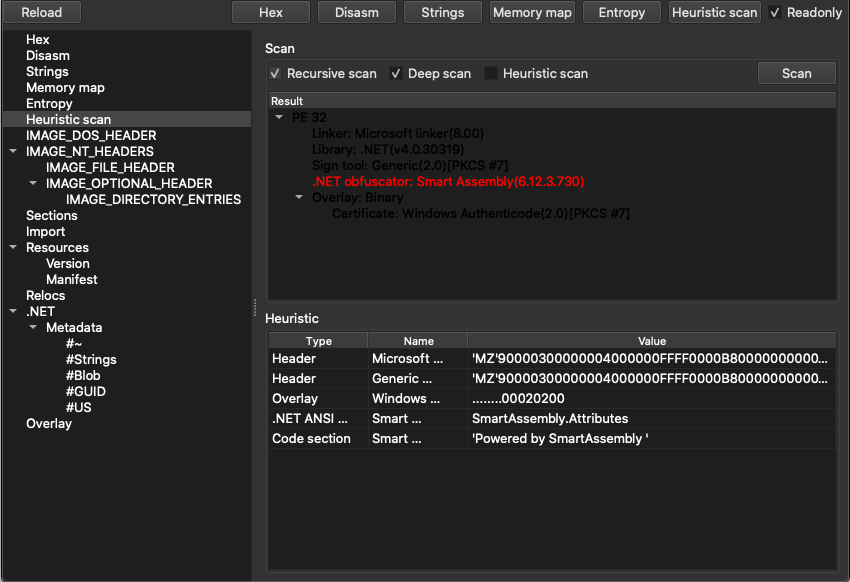Select Memory map in the sidebar tree
Viewport: 850px width, 582px height.
65,88
